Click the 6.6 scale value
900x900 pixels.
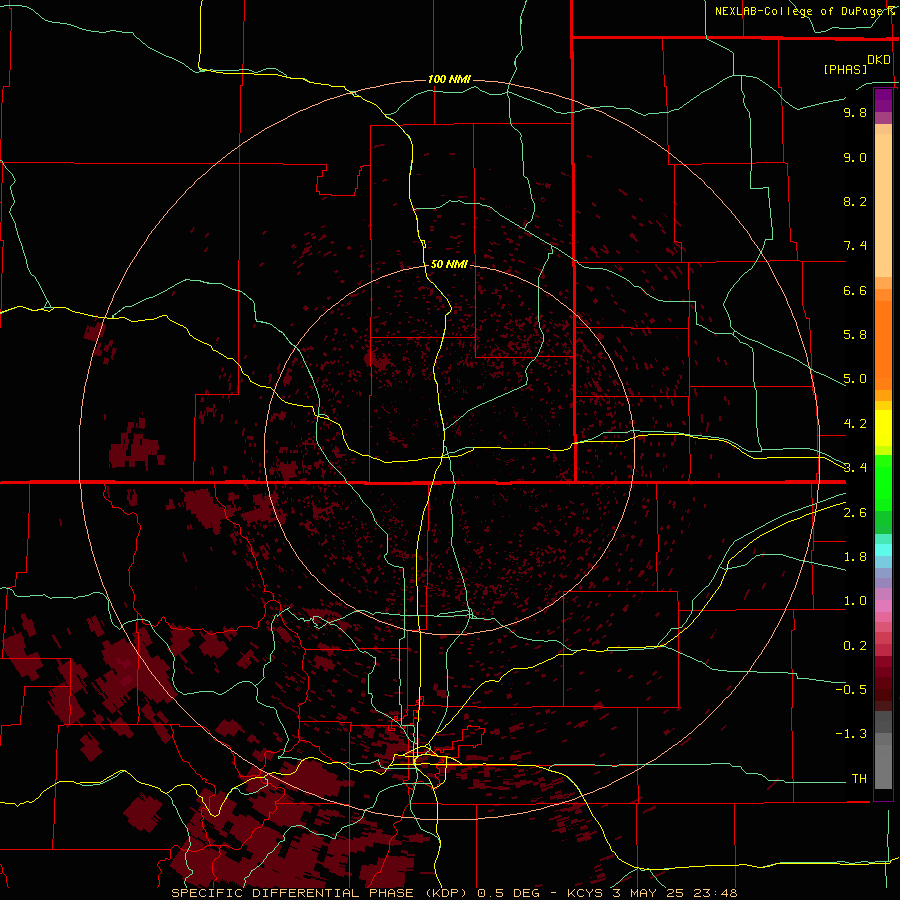[x=855, y=290]
